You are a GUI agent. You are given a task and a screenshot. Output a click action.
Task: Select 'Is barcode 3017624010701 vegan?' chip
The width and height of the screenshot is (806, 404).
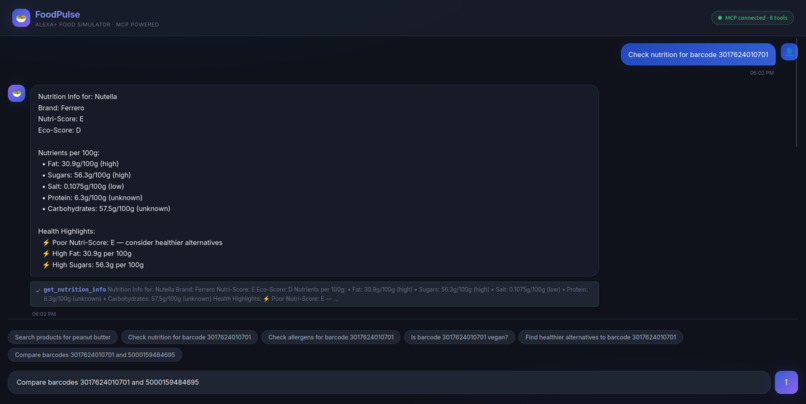click(459, 337)
